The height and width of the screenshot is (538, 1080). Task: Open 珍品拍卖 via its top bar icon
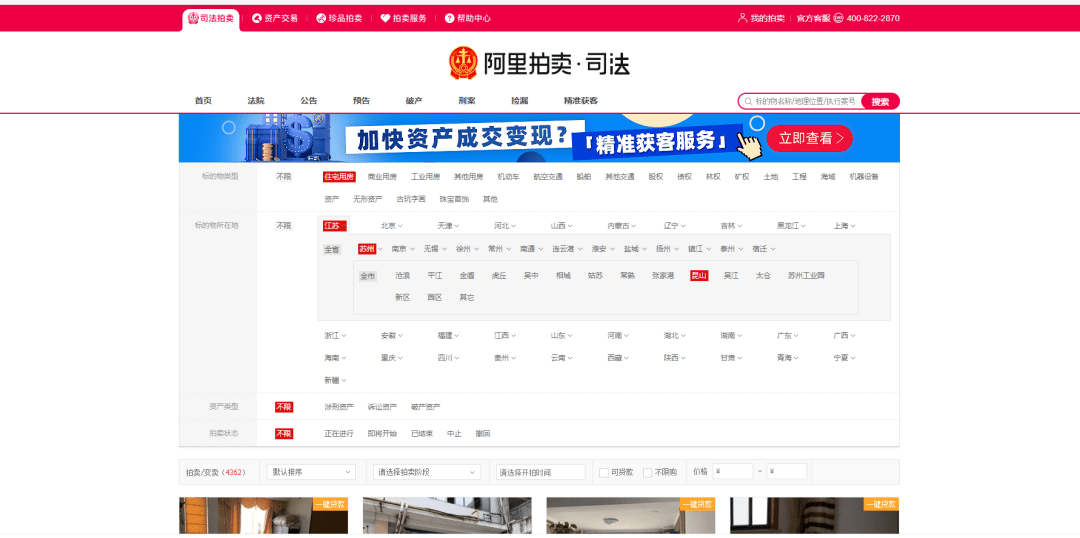[x=321, y=18]
